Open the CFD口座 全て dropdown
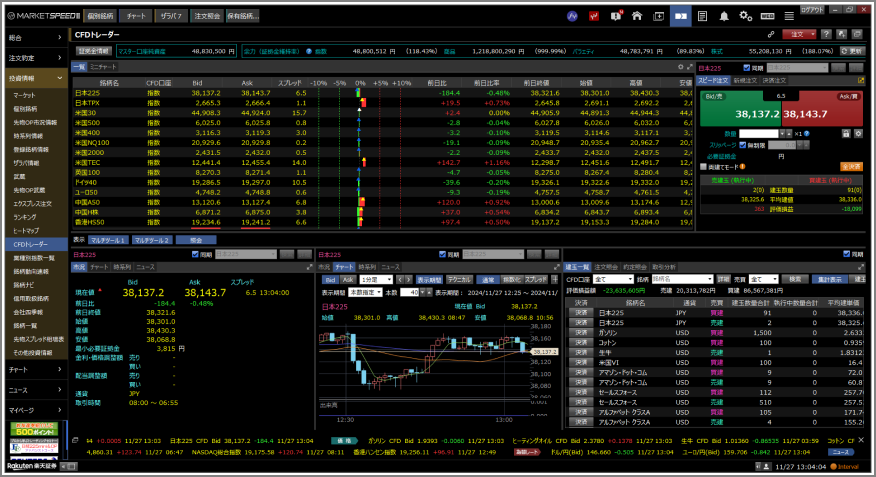876x477 pixels. pyautogui.click(x=613, y=279)
